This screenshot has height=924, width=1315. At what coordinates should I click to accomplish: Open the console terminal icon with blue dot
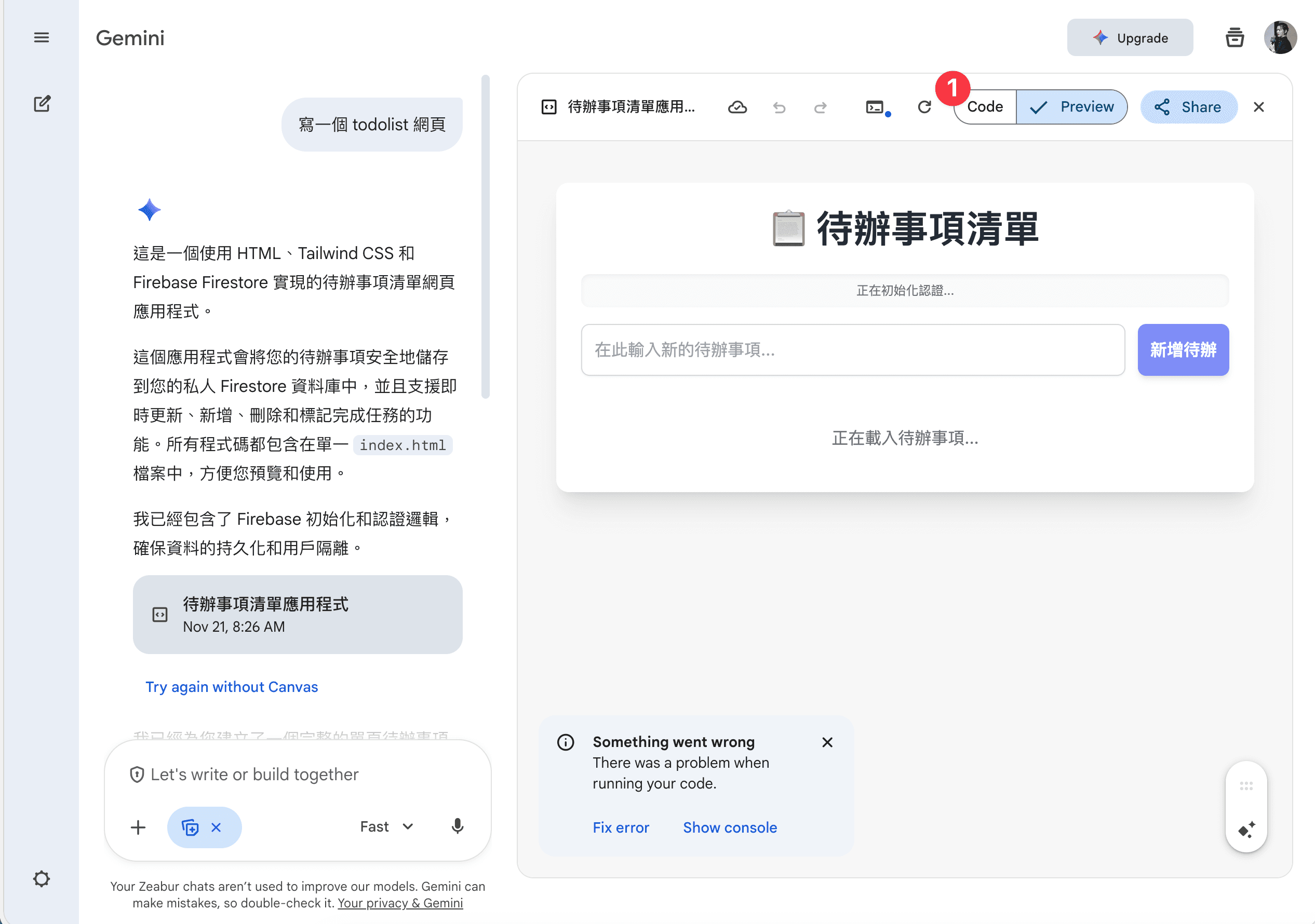coord(876,107)
